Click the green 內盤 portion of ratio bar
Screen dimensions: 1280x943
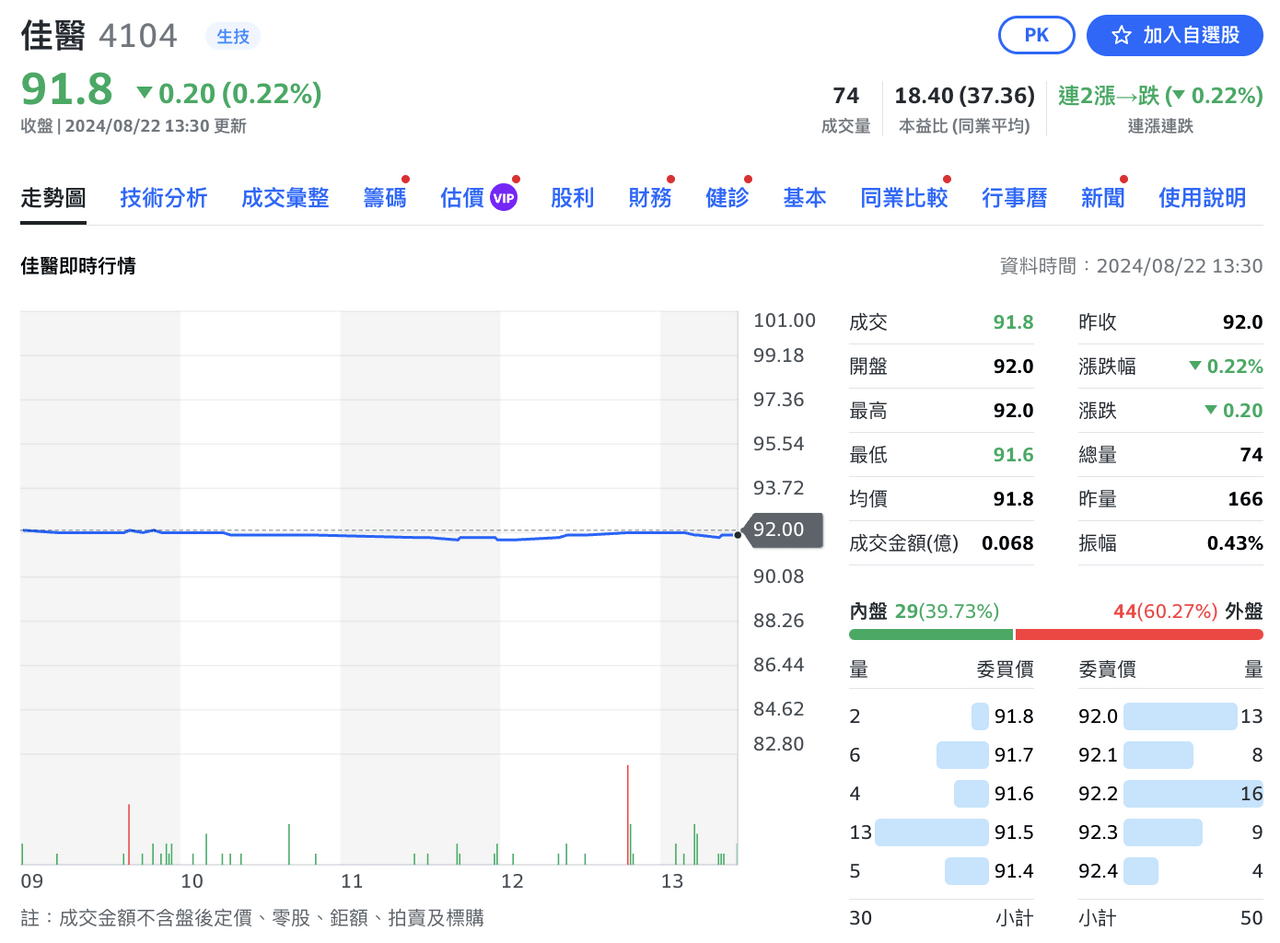931,634
